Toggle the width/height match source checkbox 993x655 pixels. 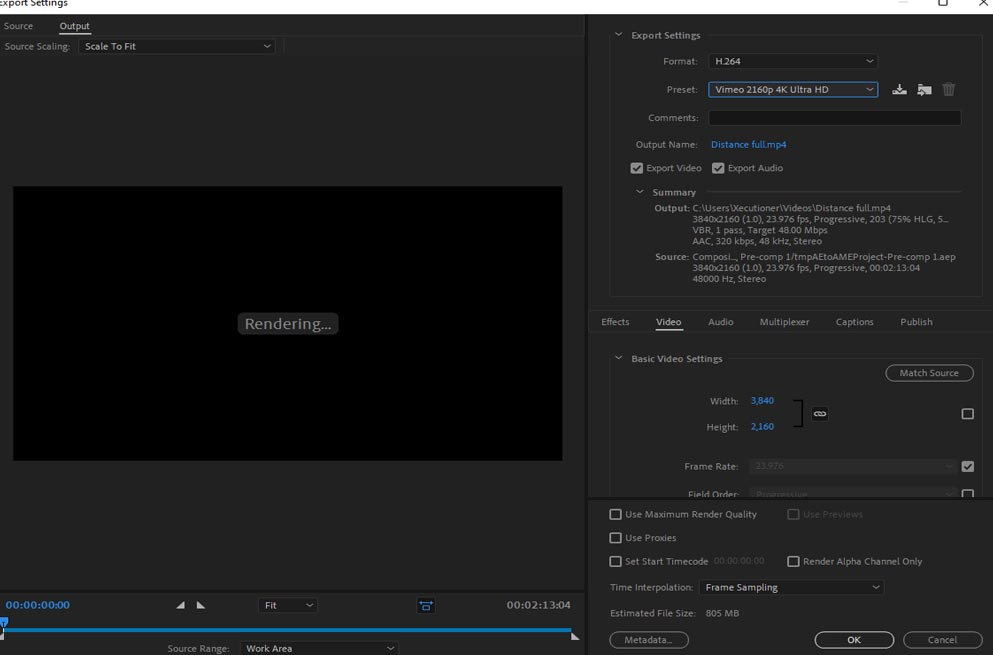point(967,414)
